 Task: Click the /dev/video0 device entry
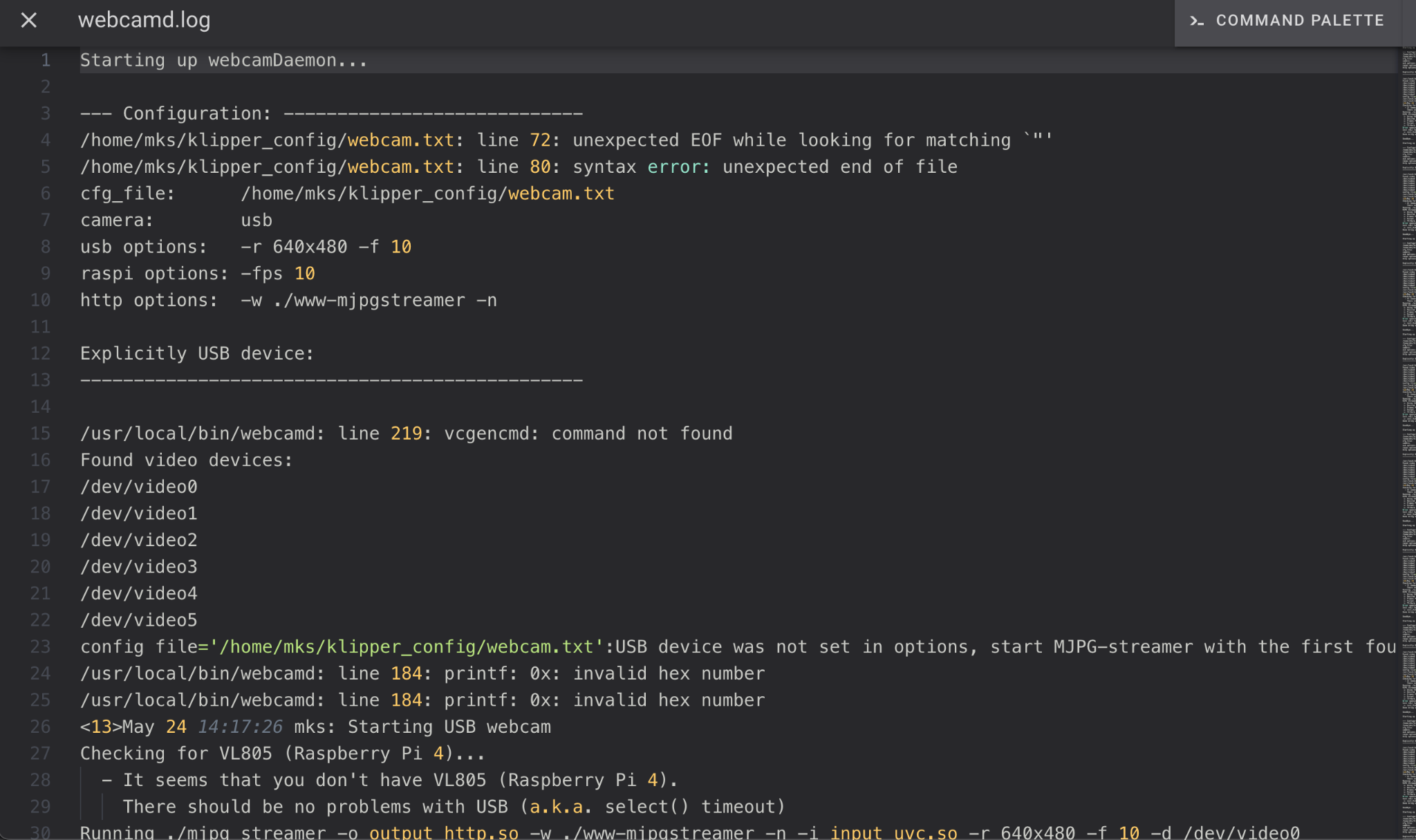(139, 487)
